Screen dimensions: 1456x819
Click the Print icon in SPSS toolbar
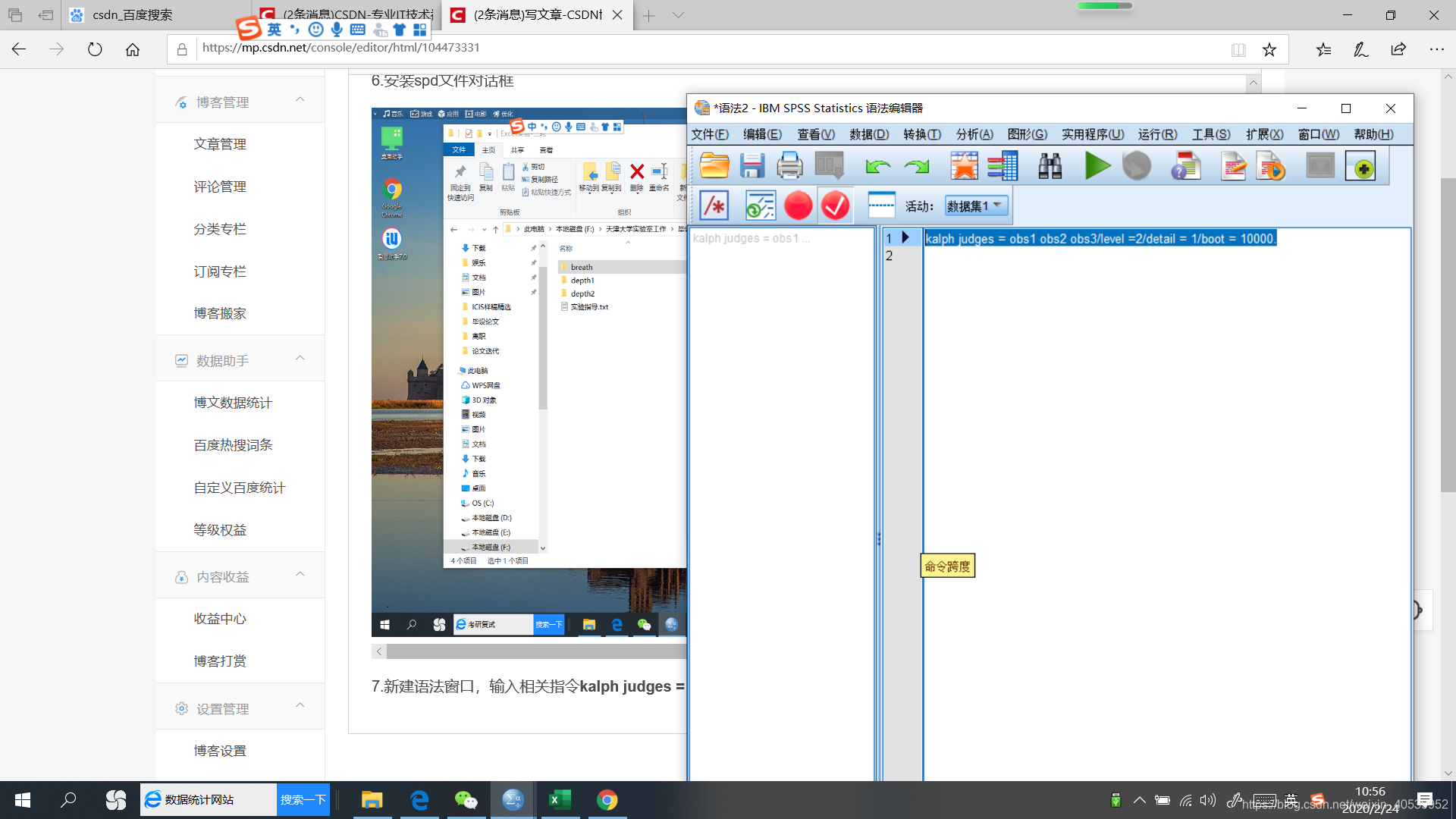coord(789,165)
